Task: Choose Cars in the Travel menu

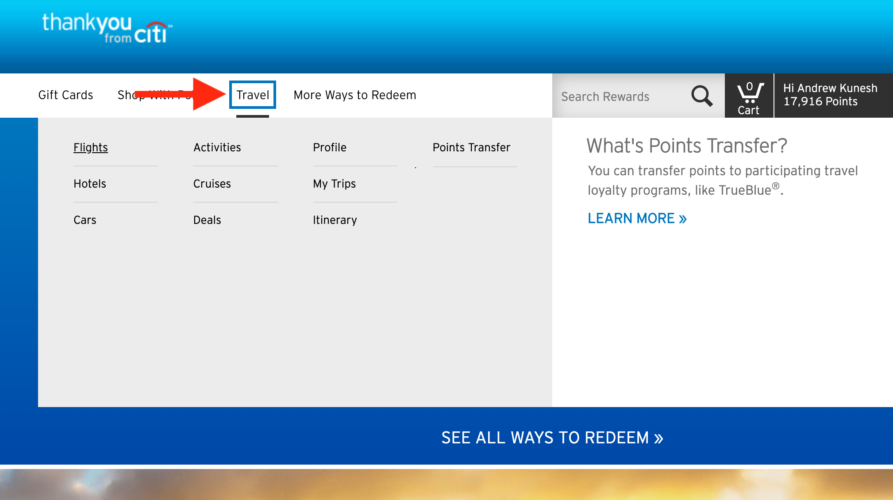Action: click(85, 220)
